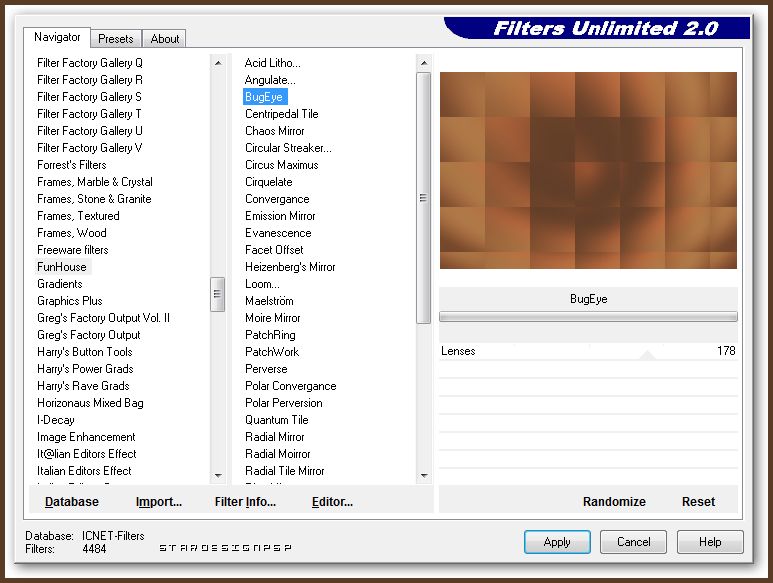
Task: Click the effects list scrollbar thumb
Action: pos(423,198)
